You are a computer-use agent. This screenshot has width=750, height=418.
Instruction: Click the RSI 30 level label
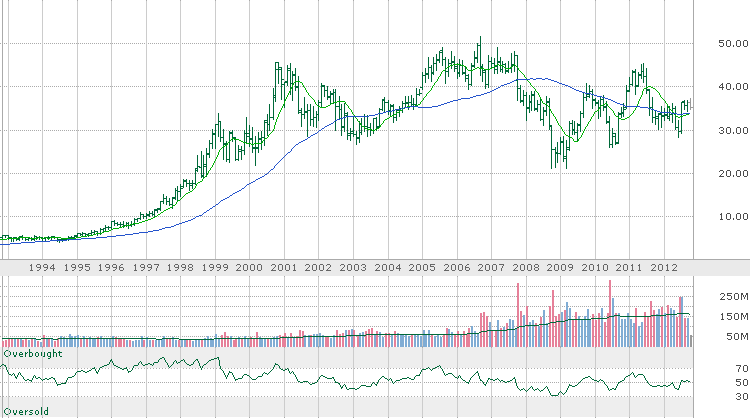(742, 396)
